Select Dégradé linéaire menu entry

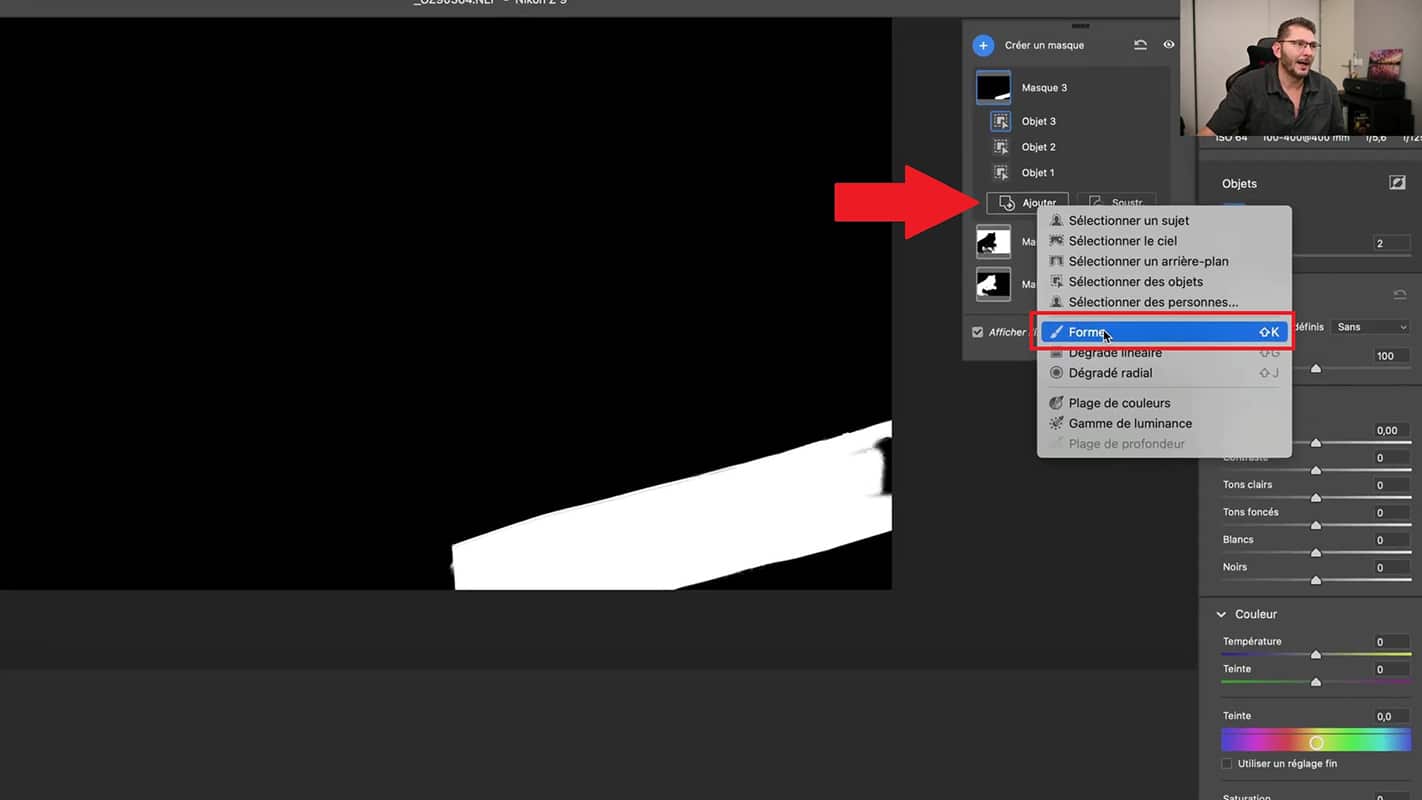(x=1164, y=353)
